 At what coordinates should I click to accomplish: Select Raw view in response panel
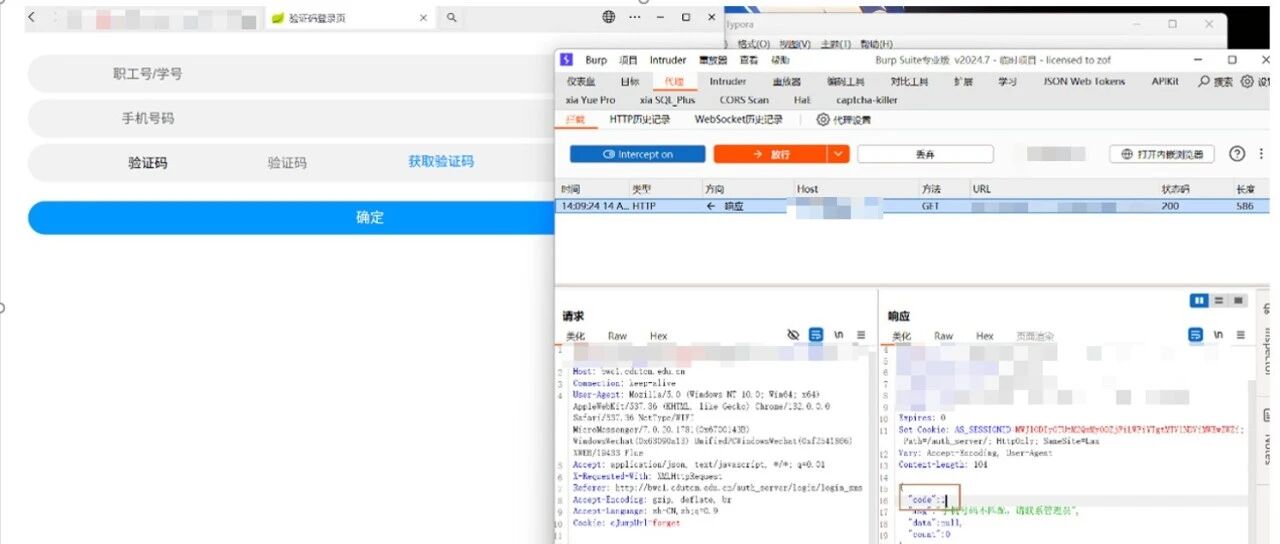tap(944, 336)
